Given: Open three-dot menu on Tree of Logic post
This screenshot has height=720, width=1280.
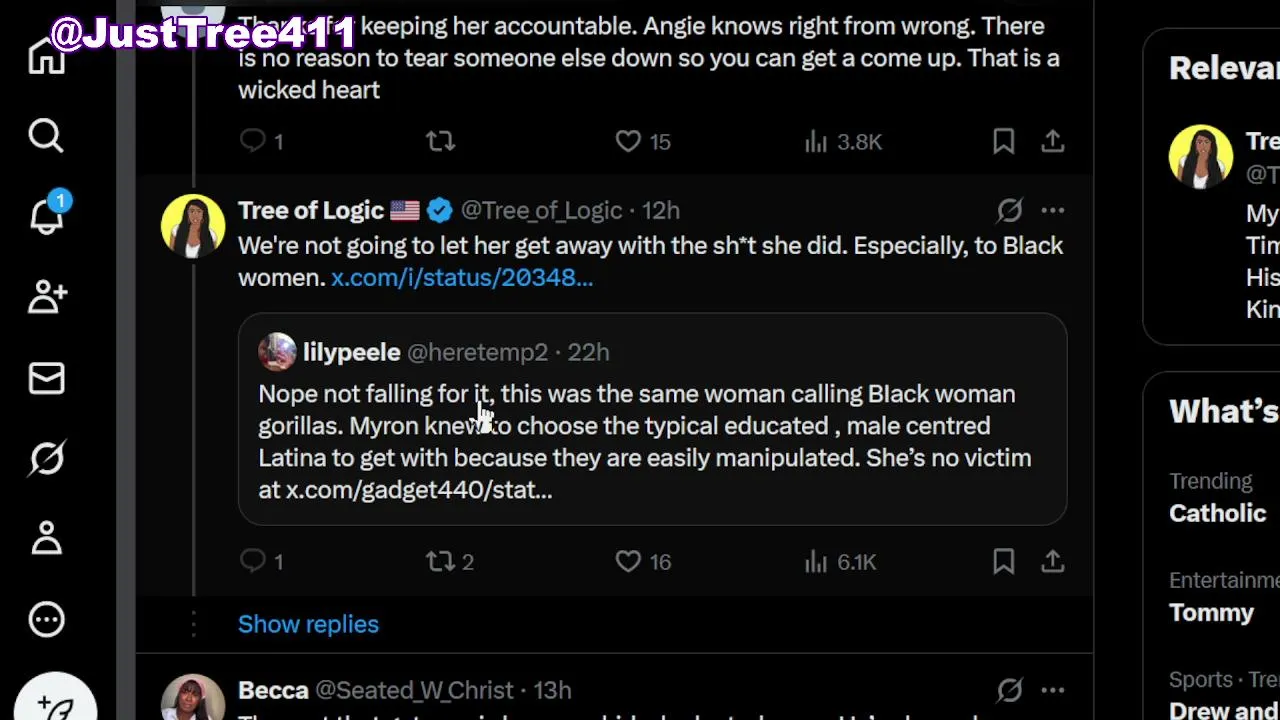Looking at the screenshot, I should (1052, 211).
